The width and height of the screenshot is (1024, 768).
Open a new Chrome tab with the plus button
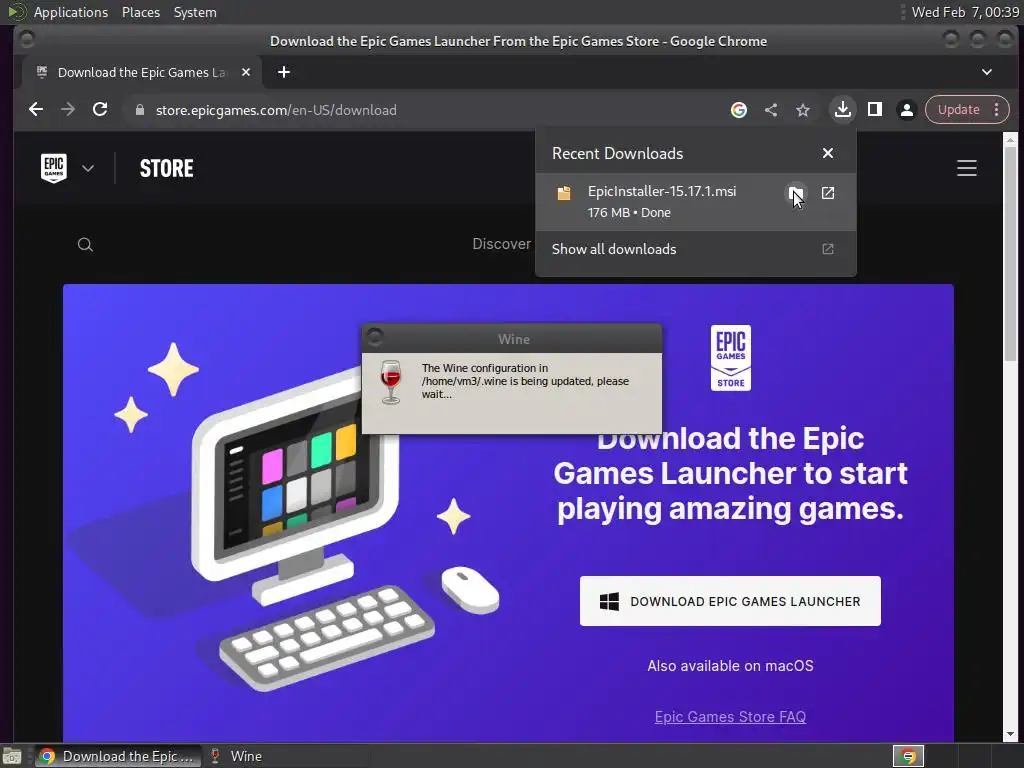click(283, 72)
